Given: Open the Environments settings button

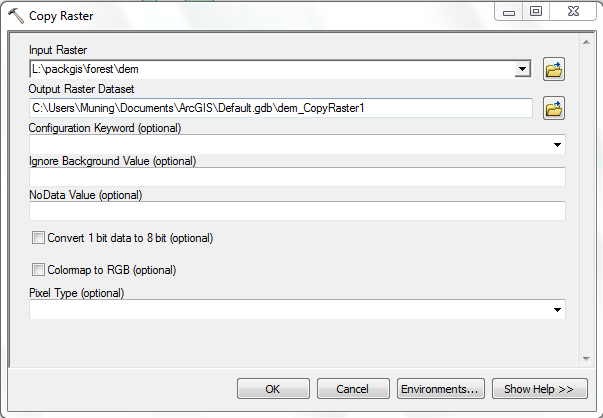Looking at the screenshot, I should tap(440, 388).
